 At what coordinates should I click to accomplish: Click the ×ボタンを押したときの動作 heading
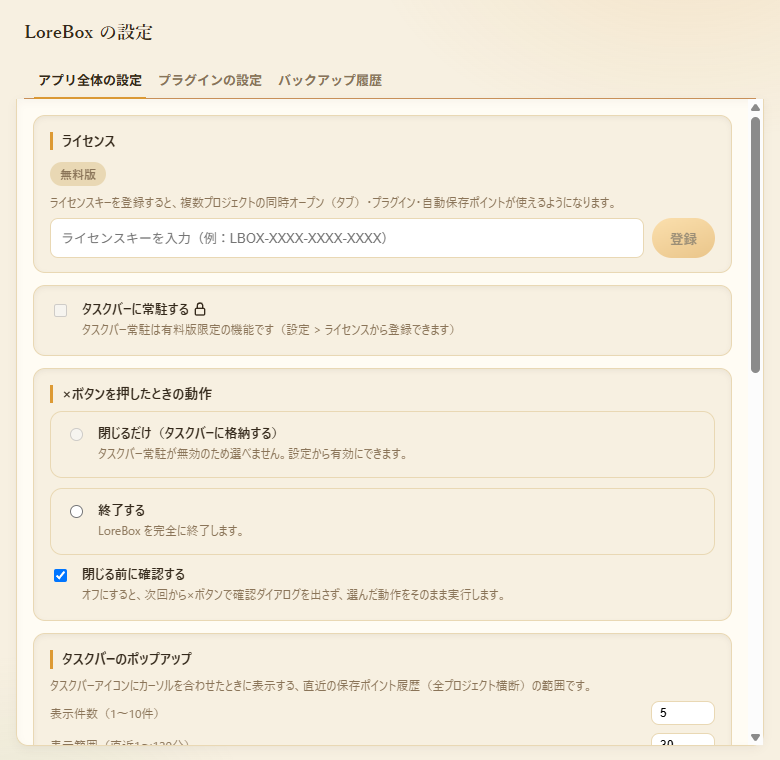(x=137, y=394)
